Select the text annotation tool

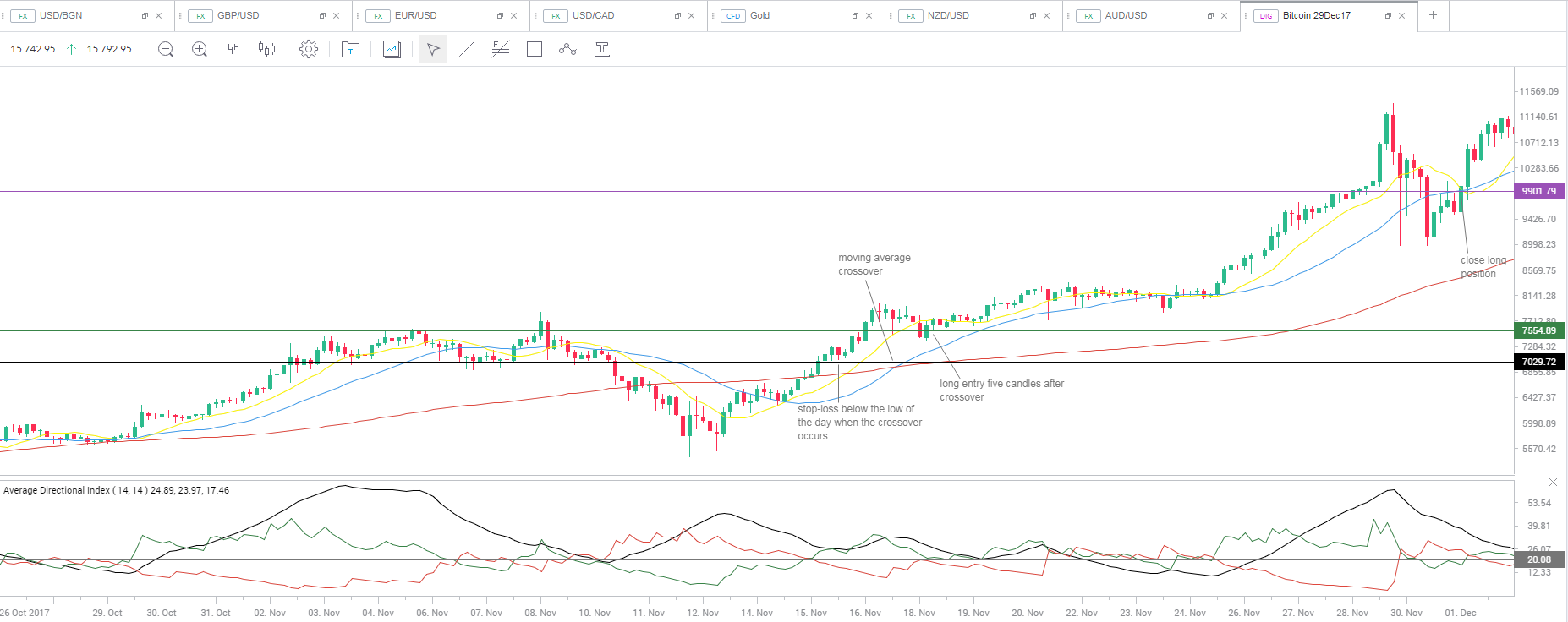[602, 50]
